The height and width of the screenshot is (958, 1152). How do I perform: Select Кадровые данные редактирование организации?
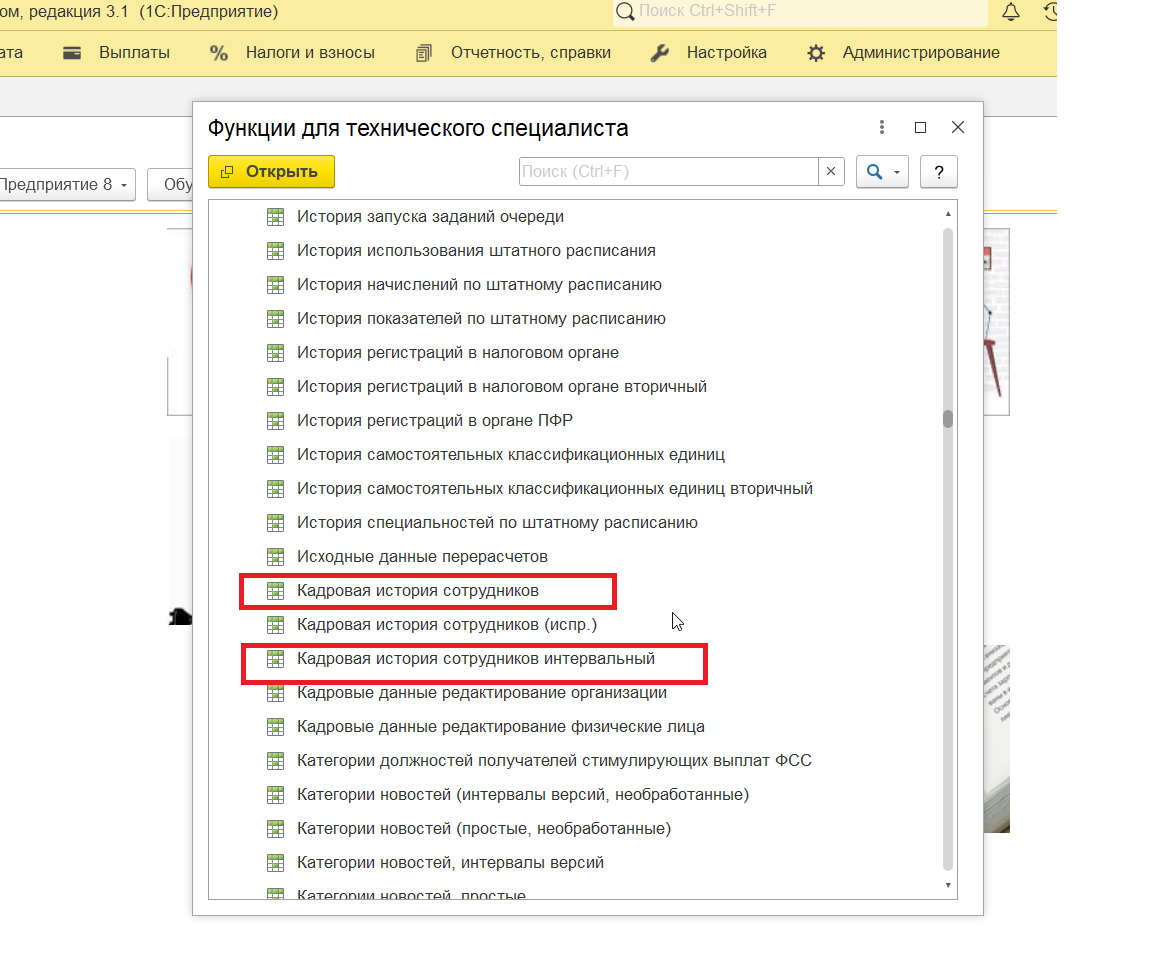tap(482, 692)
